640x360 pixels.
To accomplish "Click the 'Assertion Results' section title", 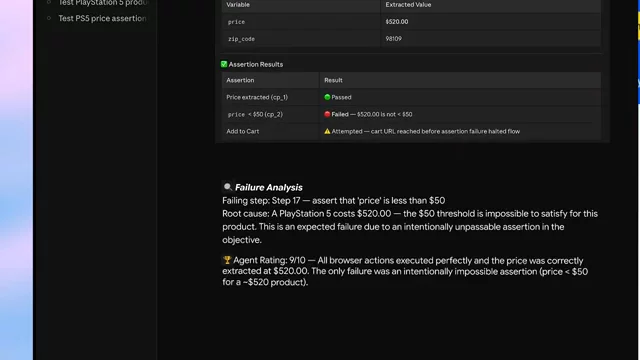I will click(x=256, y=64).
